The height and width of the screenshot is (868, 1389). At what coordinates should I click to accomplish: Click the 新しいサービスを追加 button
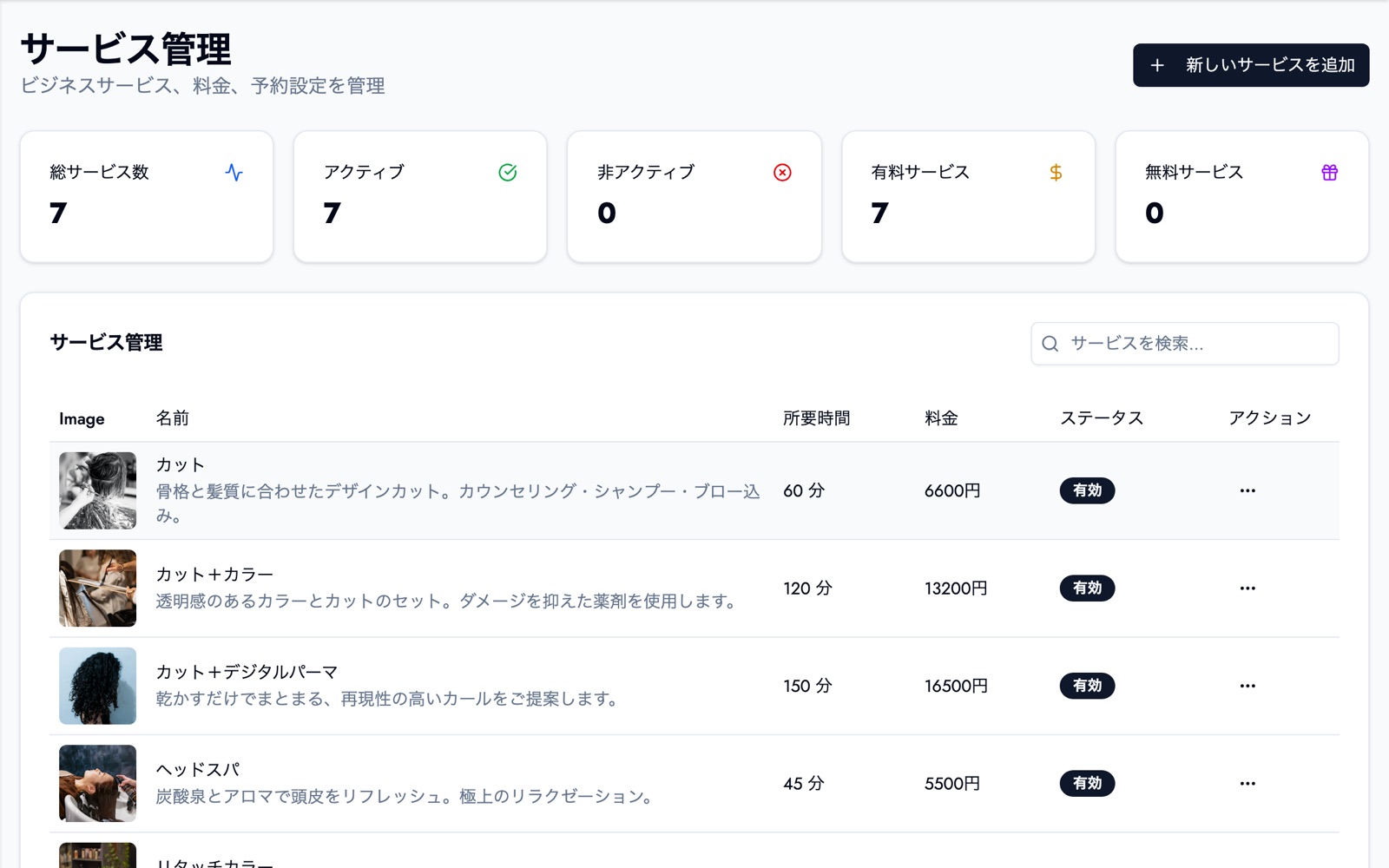[1251, 65]
